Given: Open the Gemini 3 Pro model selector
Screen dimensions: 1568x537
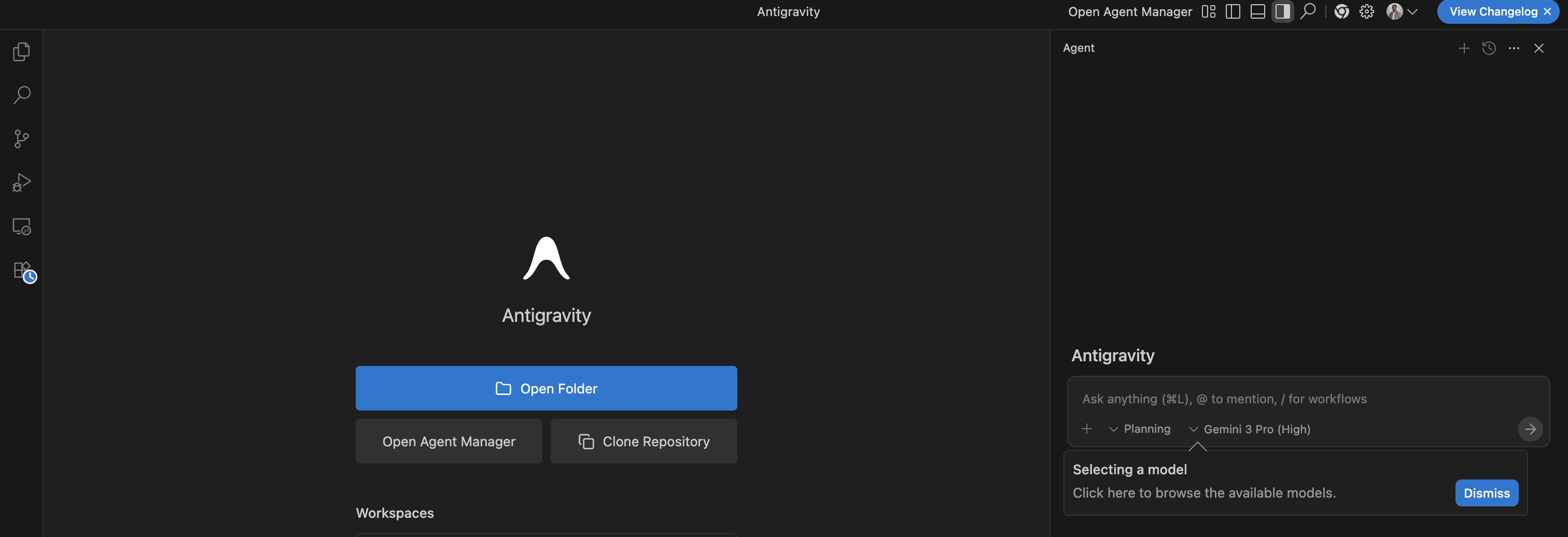Looking at the screenshot, I should pyautogui.click(x=1250, y=429).
